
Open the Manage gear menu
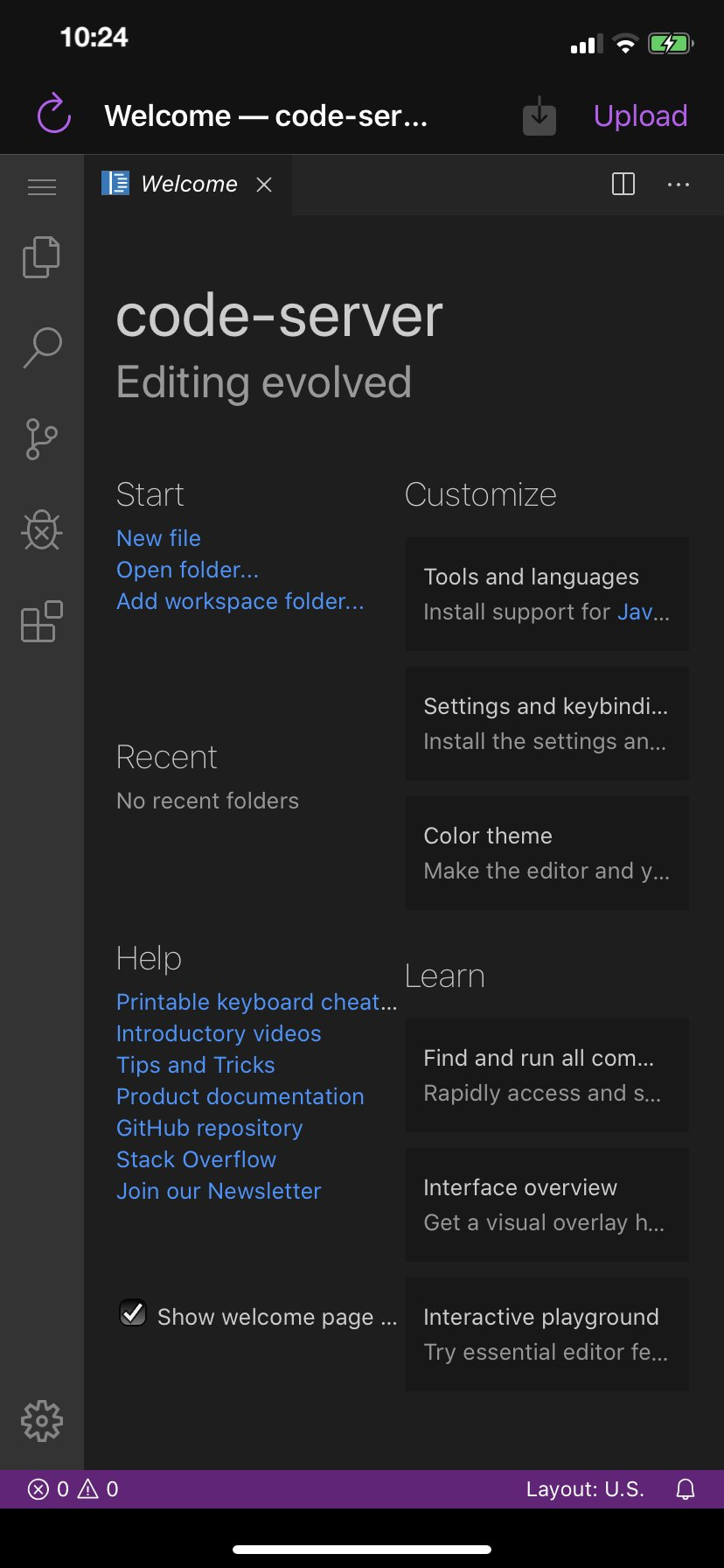pos(42,1421)
